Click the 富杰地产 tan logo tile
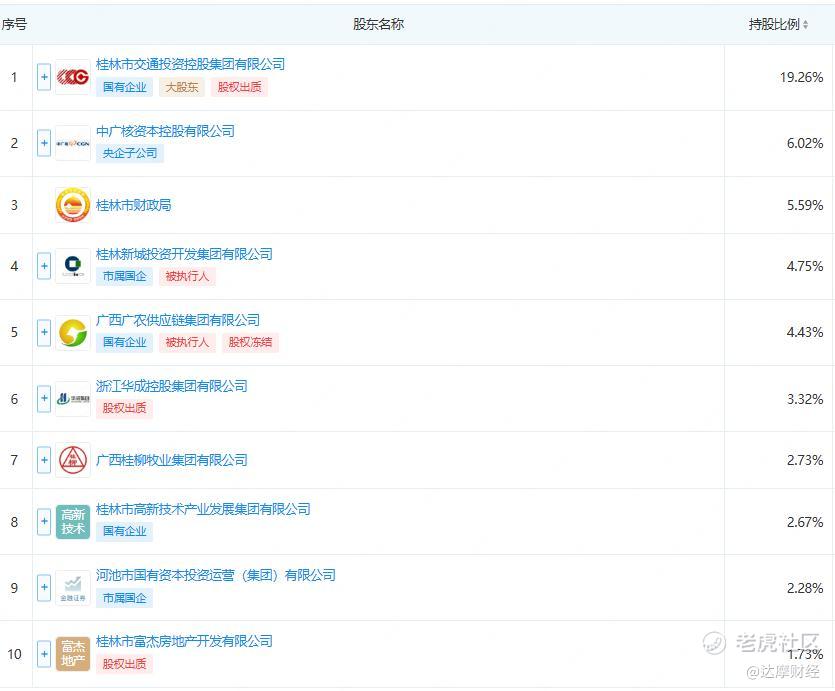Viewport: 835px width, 691px height. (x=73, y=654)
